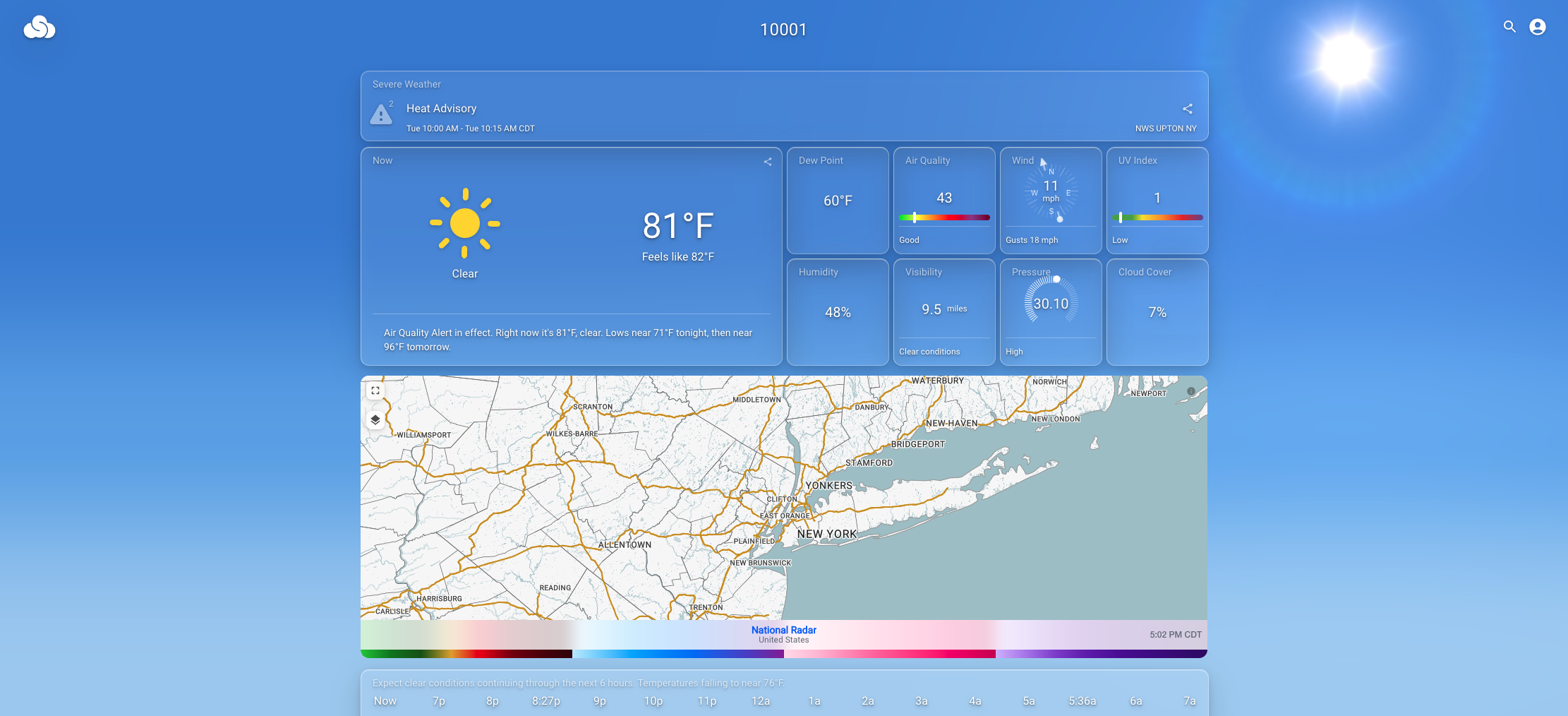Select the Now hourly forecast column
1568x716 pixels.
click(x=385, y=701)
